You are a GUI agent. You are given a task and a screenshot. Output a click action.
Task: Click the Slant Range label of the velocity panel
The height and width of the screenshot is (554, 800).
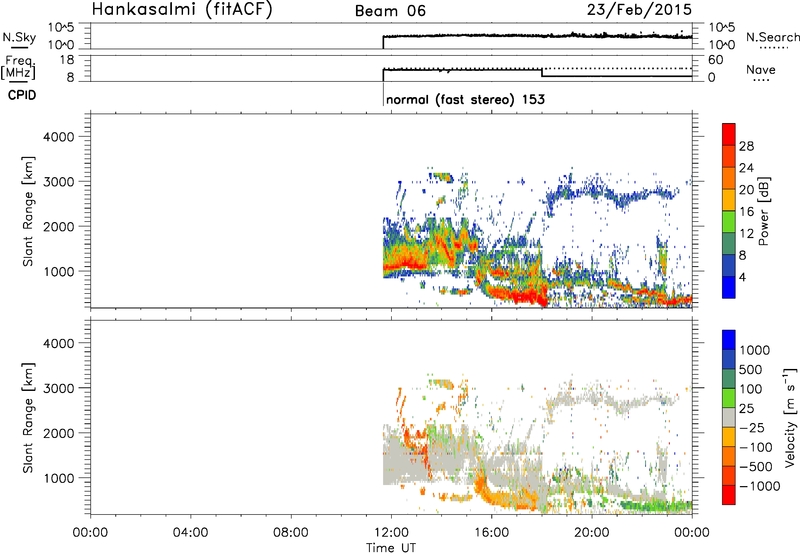click(28, 417)
